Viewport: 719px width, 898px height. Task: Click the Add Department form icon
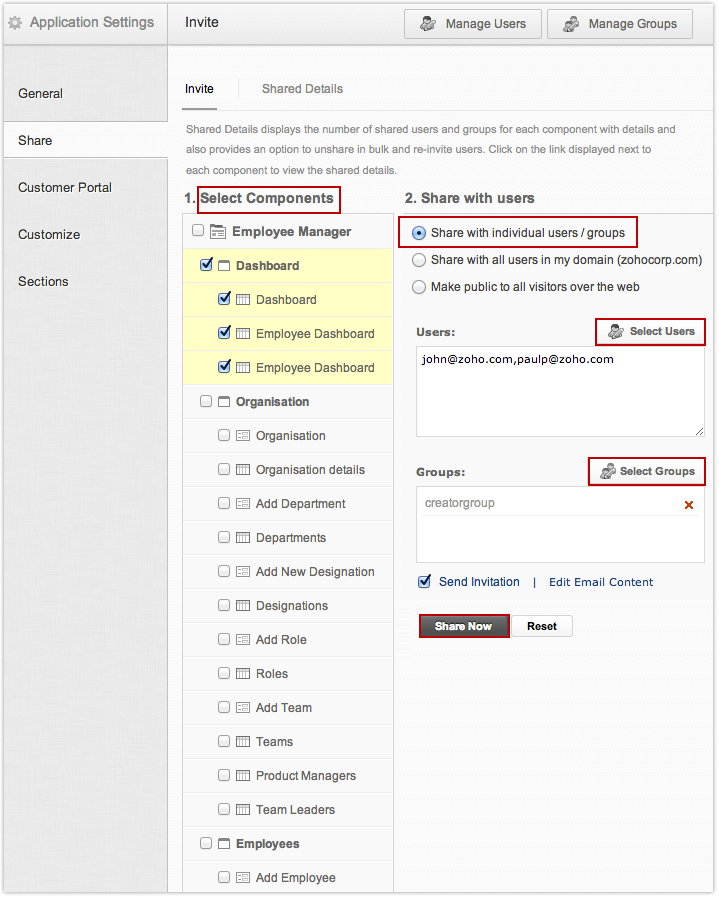(x=243, y=504)
